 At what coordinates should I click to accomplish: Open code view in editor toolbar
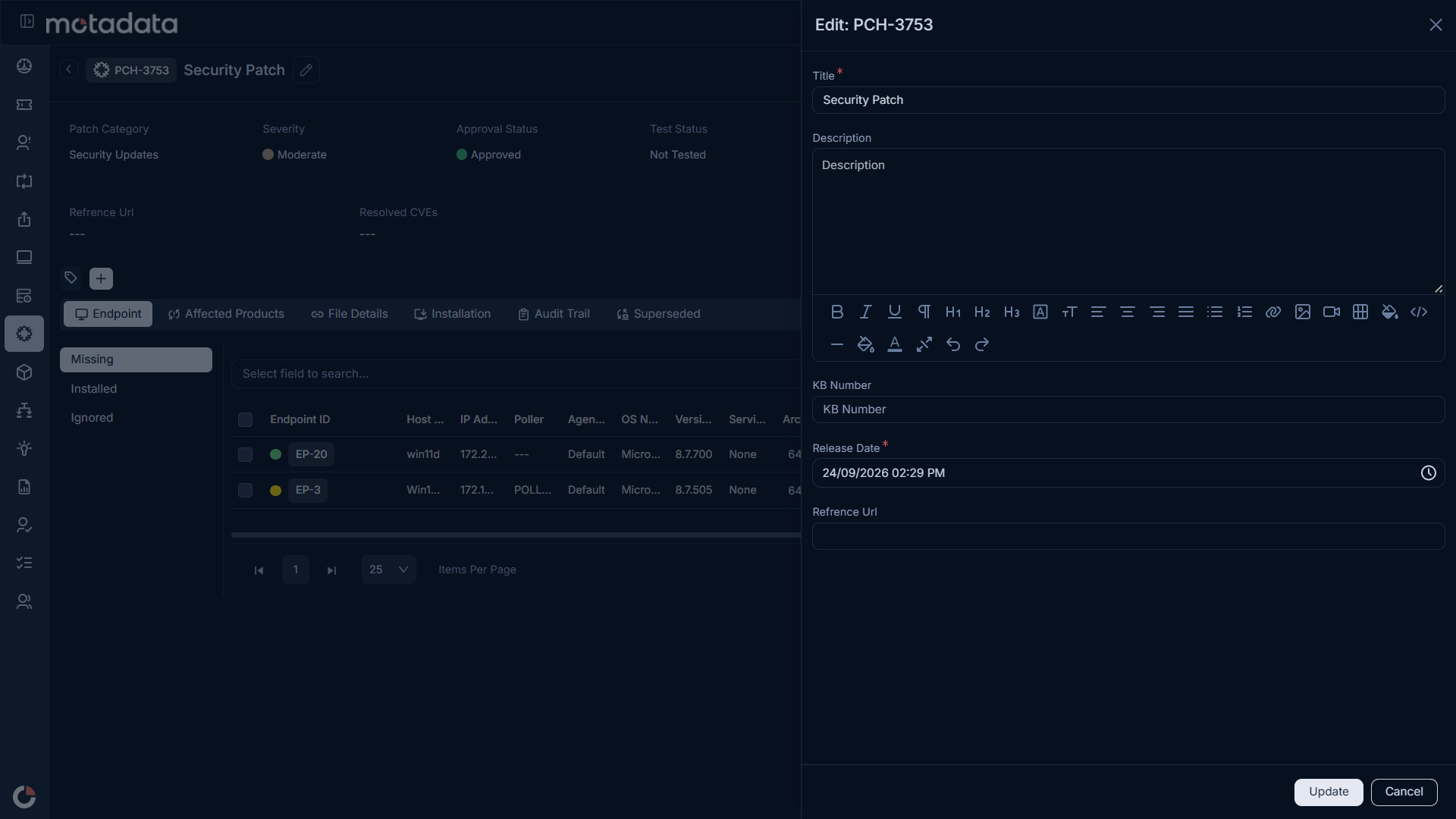point(1419,312)
